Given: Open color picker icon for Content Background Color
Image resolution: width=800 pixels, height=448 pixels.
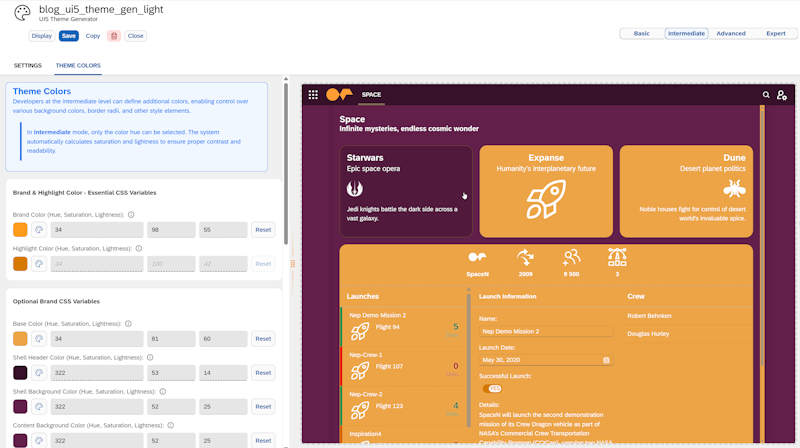Looking at the screenshot, I should (39, 440).
